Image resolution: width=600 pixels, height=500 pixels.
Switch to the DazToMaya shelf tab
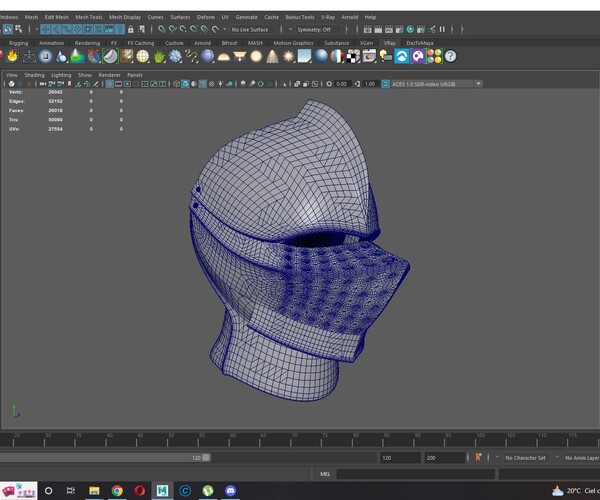click(x=420, y=43)
